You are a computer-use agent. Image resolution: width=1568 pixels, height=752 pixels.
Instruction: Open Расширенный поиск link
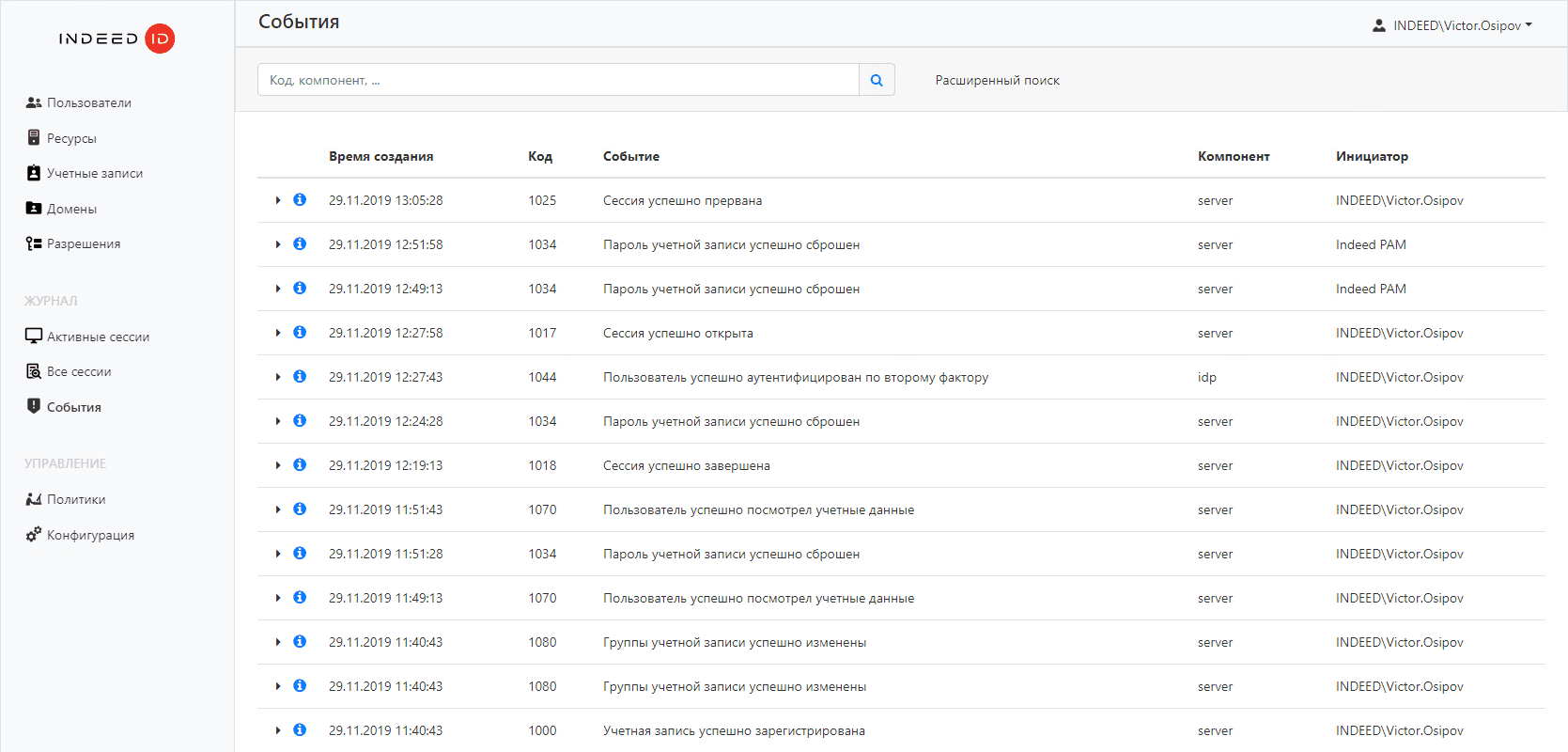[x=997, y=80]
